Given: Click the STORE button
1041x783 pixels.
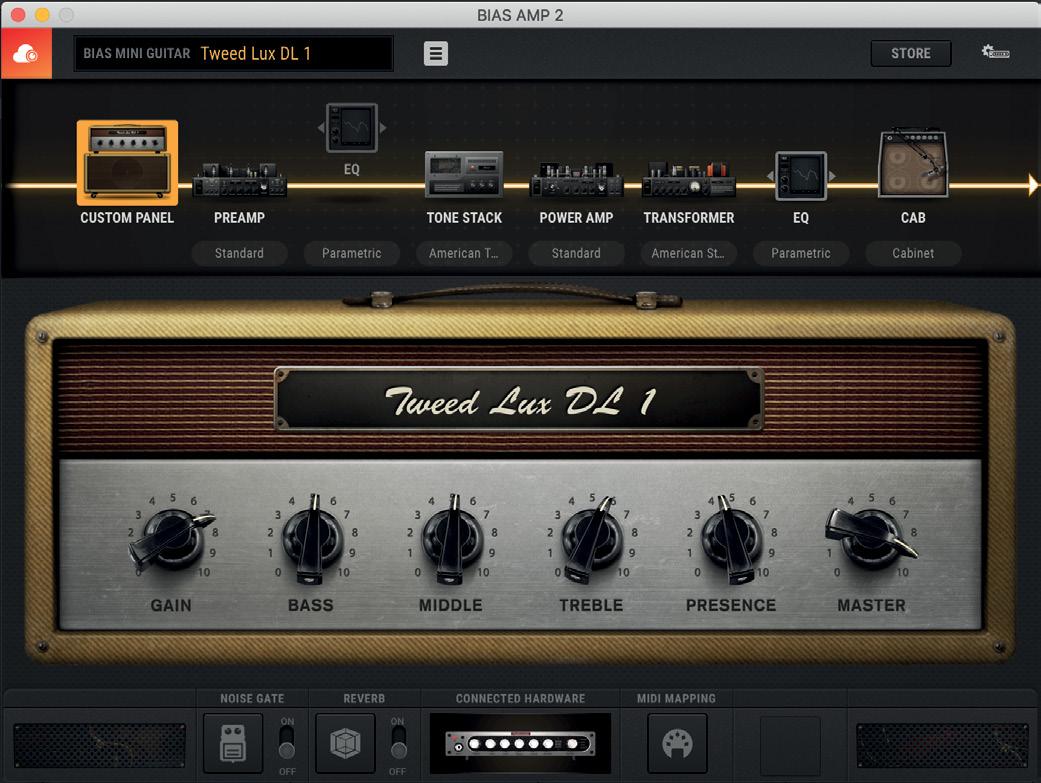Looking at the screenshot, I should [910, 53].
